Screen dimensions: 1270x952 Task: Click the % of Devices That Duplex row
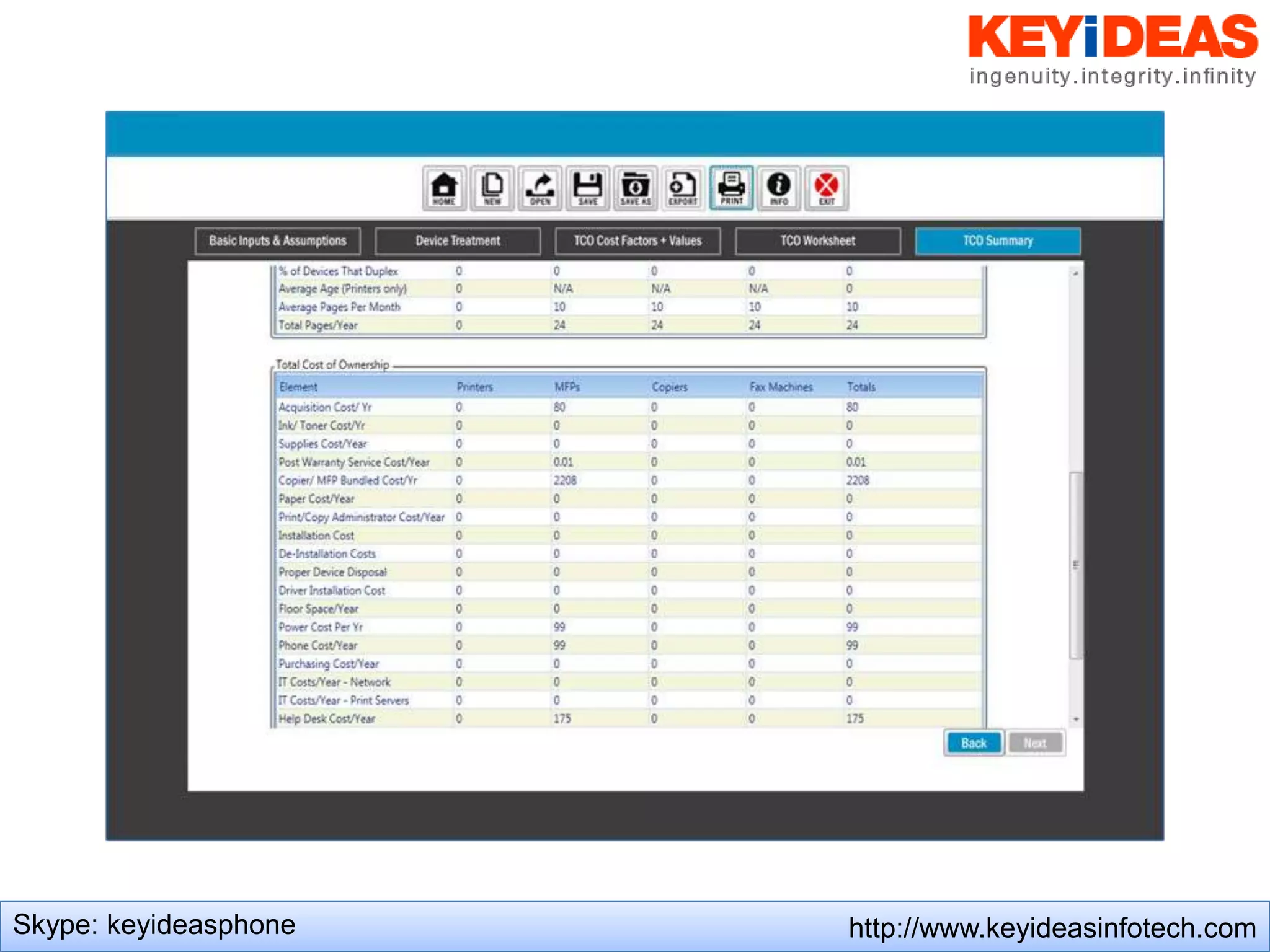pos(629,271)
